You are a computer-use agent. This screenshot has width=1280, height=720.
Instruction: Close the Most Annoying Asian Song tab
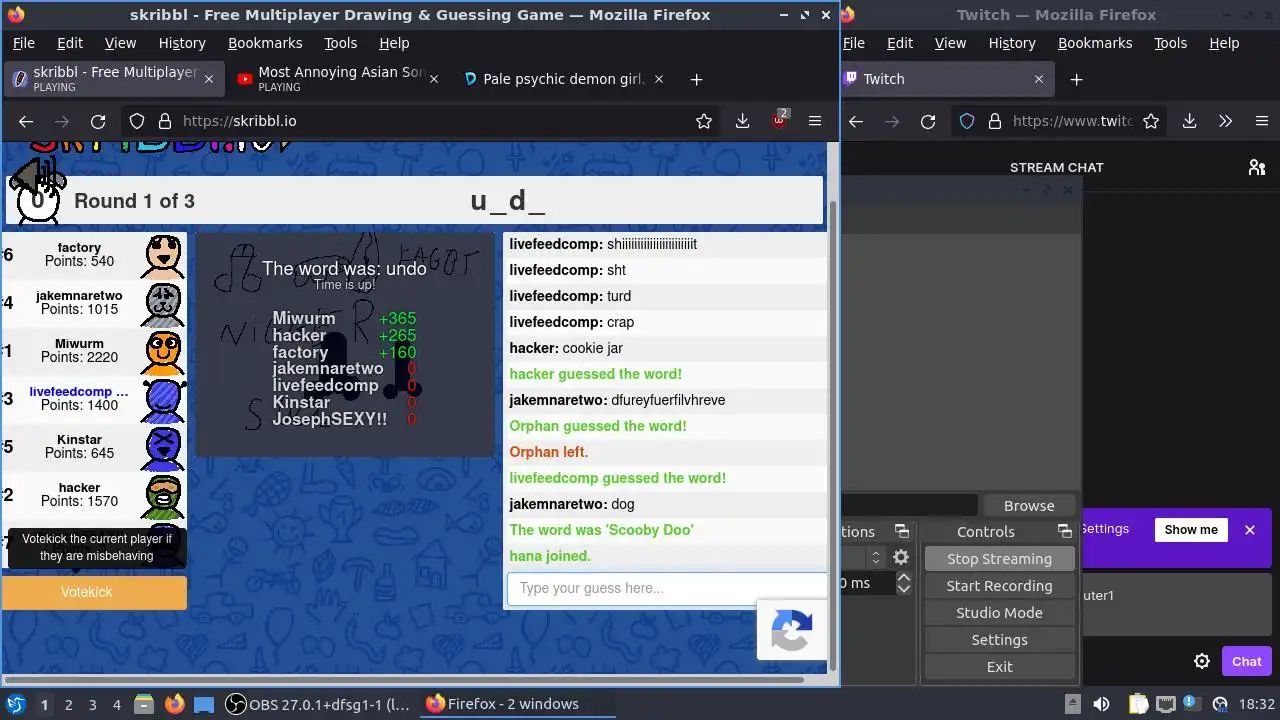[434, 79]
